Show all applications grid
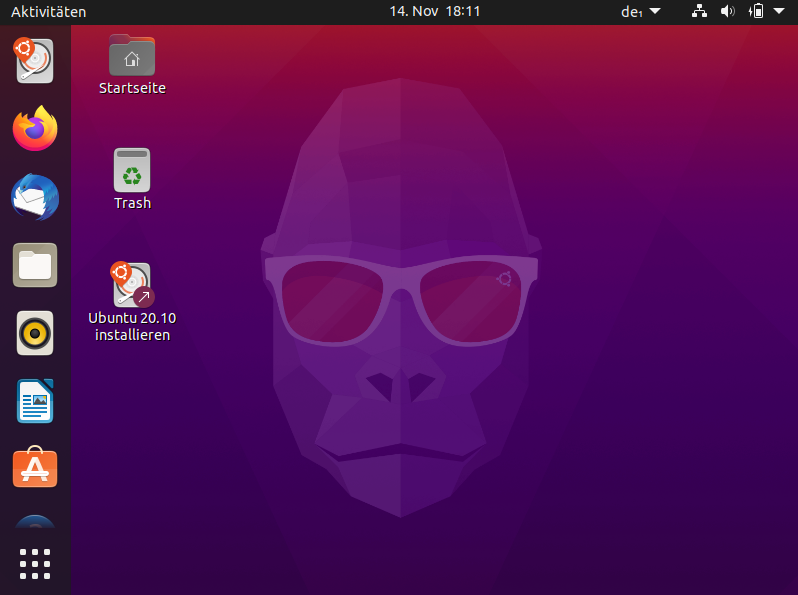Viewport: 798px width, 595px height. coord(35,563)
